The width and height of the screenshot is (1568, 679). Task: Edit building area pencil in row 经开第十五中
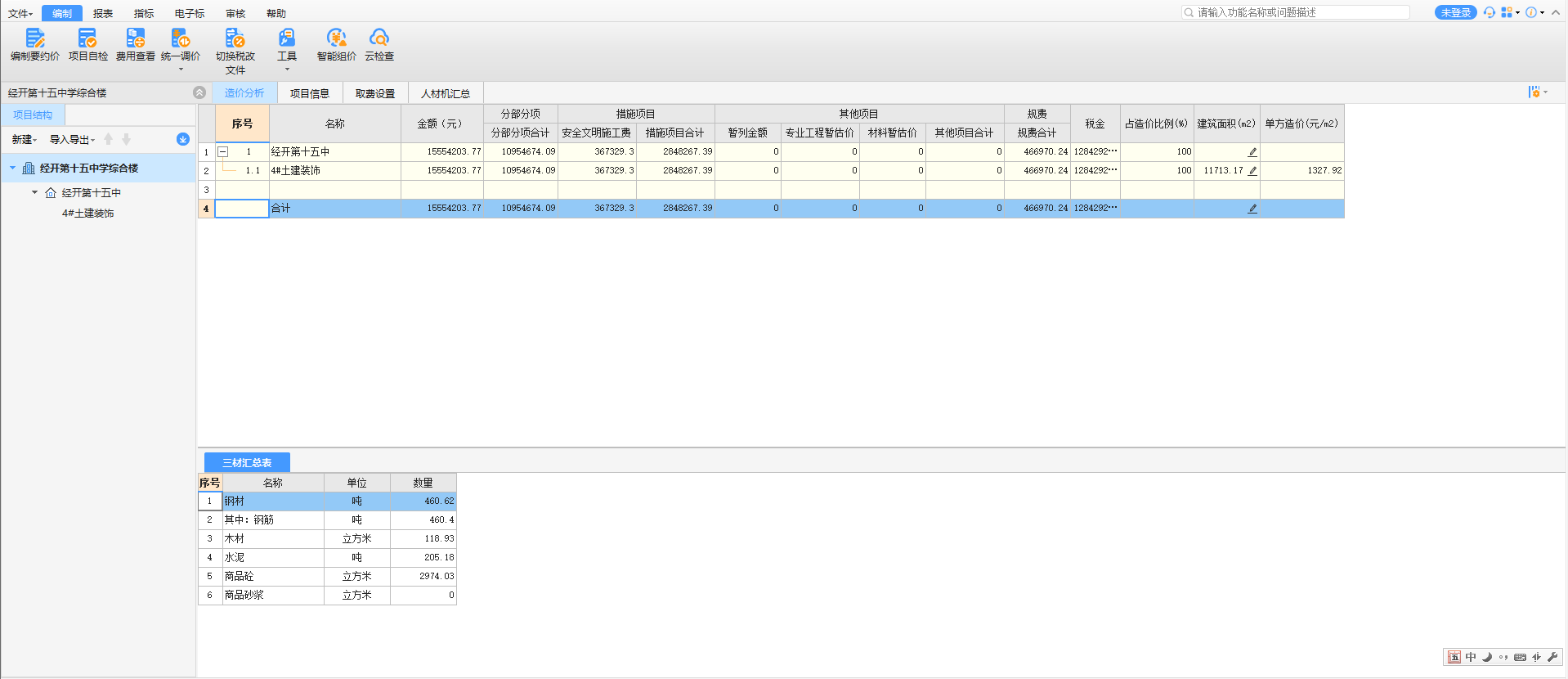coord(1252,152)
